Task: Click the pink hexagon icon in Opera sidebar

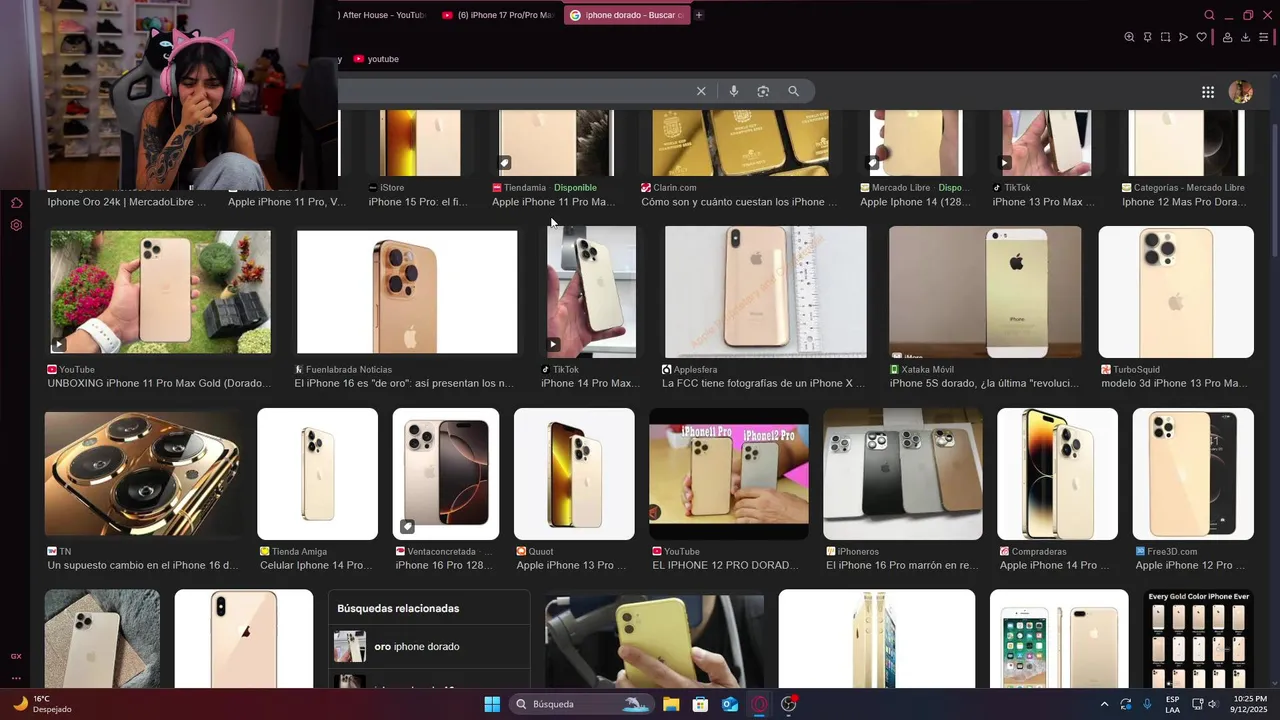Action: point(16,203)
